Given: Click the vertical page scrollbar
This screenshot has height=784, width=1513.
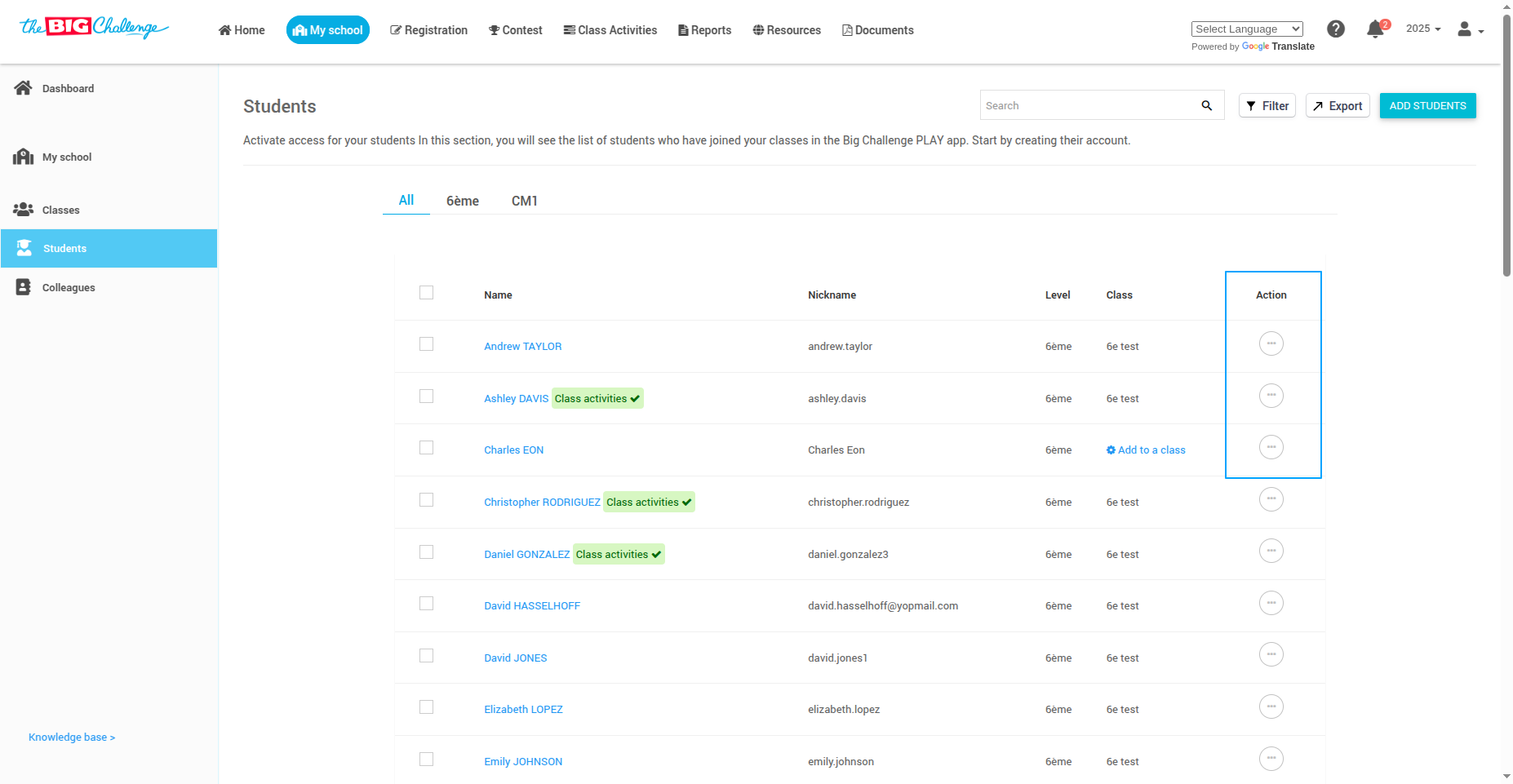Looking at the screenshot, I should click(x=1506, y=147).
